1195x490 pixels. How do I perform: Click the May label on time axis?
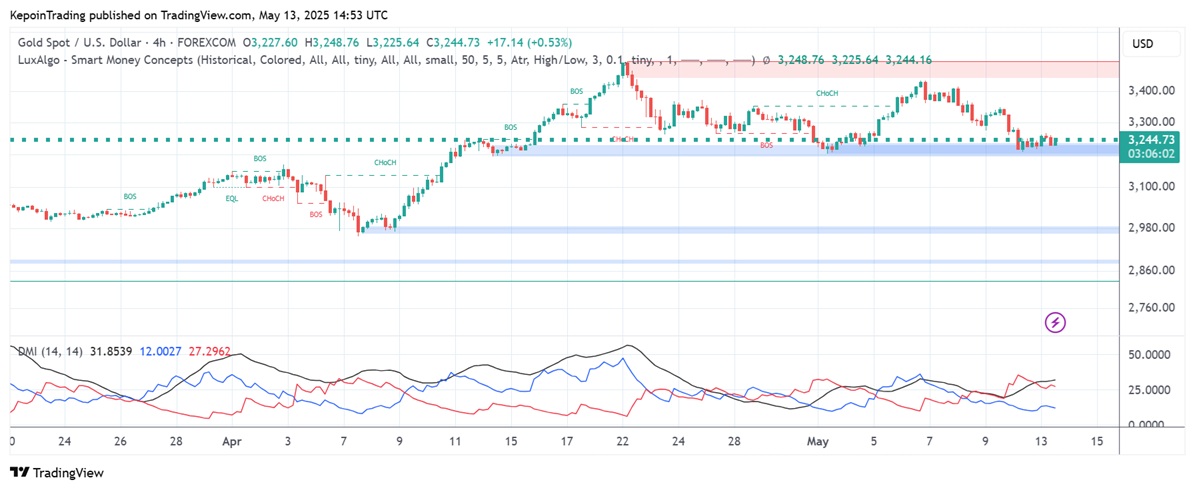point(819,441)
